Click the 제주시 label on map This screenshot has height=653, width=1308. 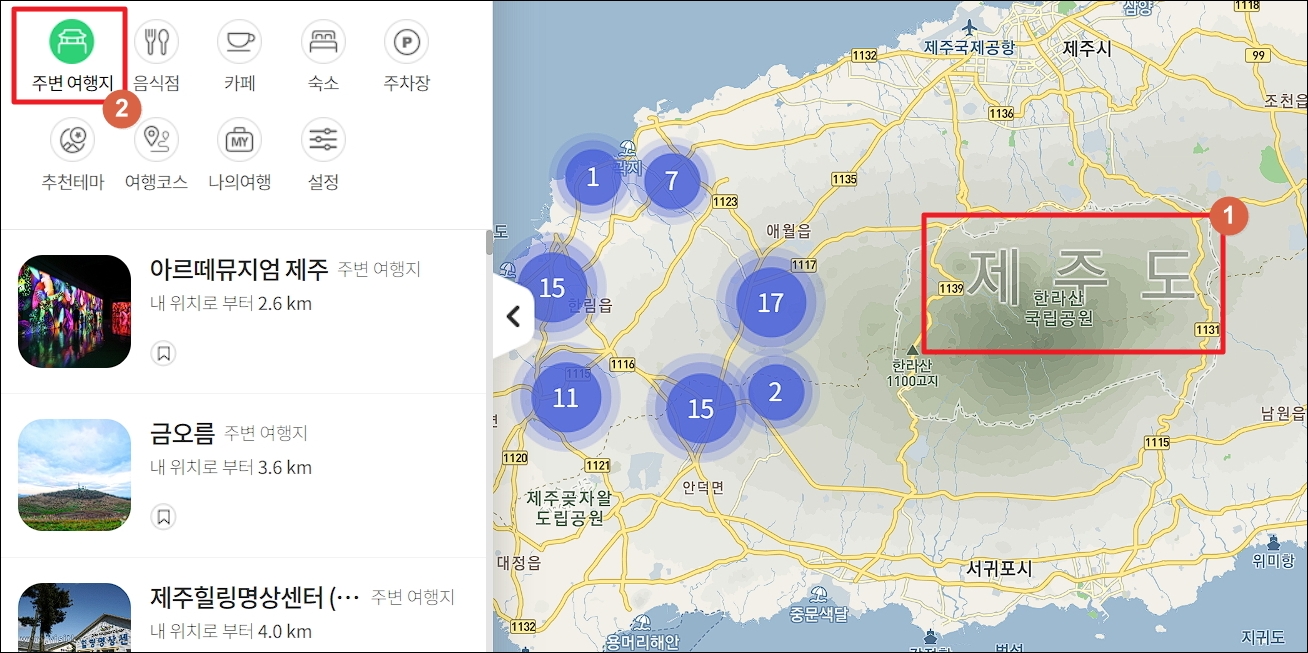(1087, 48)
